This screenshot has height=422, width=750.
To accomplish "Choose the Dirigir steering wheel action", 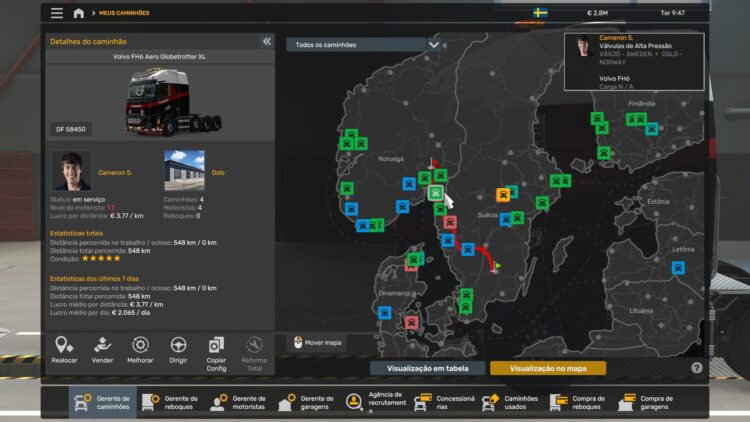I will [x=178, y=350].
